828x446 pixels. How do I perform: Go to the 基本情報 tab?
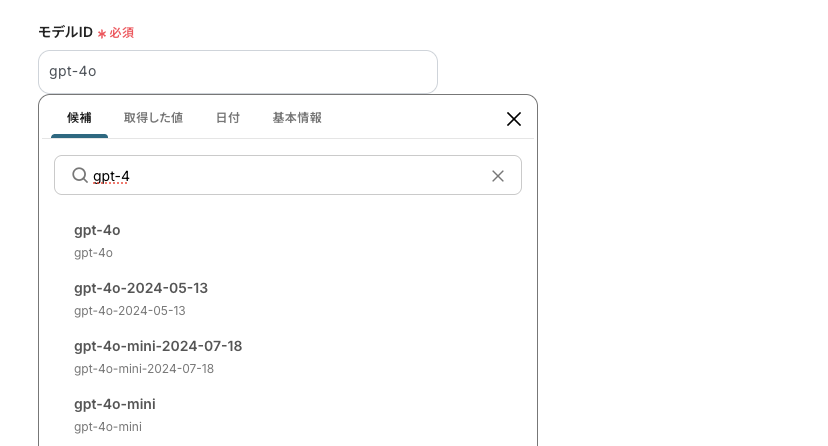297,117
